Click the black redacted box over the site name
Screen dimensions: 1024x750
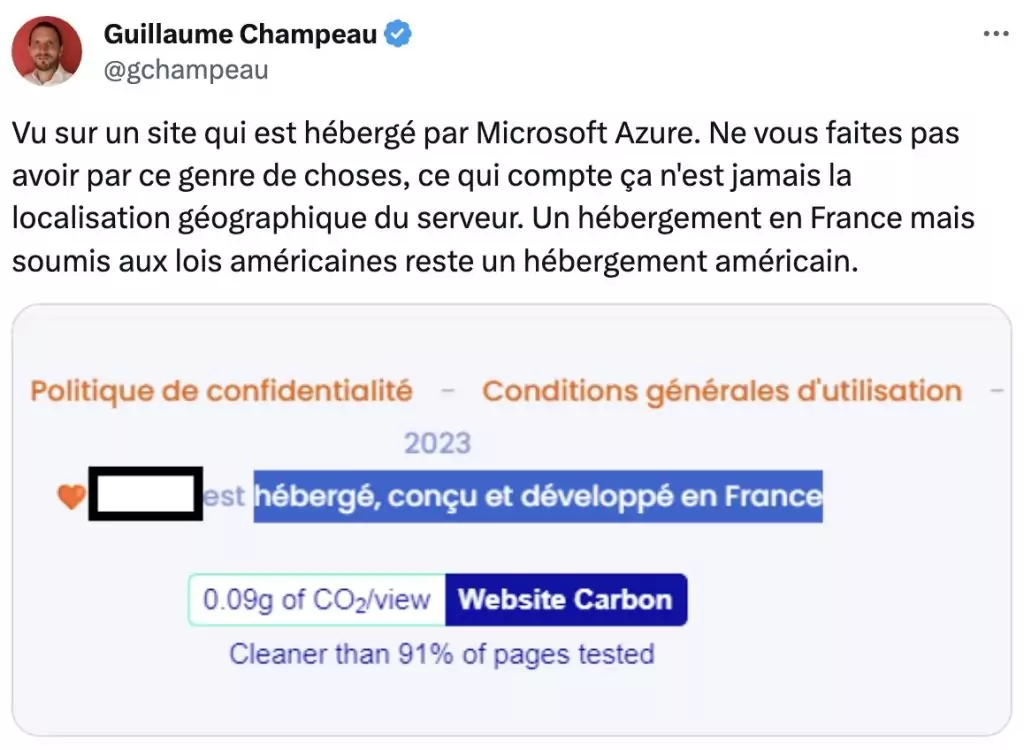146,493
